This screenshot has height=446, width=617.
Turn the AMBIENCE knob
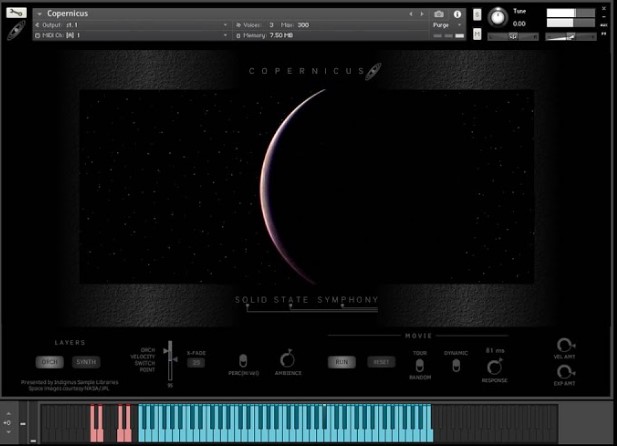point(288,359)
